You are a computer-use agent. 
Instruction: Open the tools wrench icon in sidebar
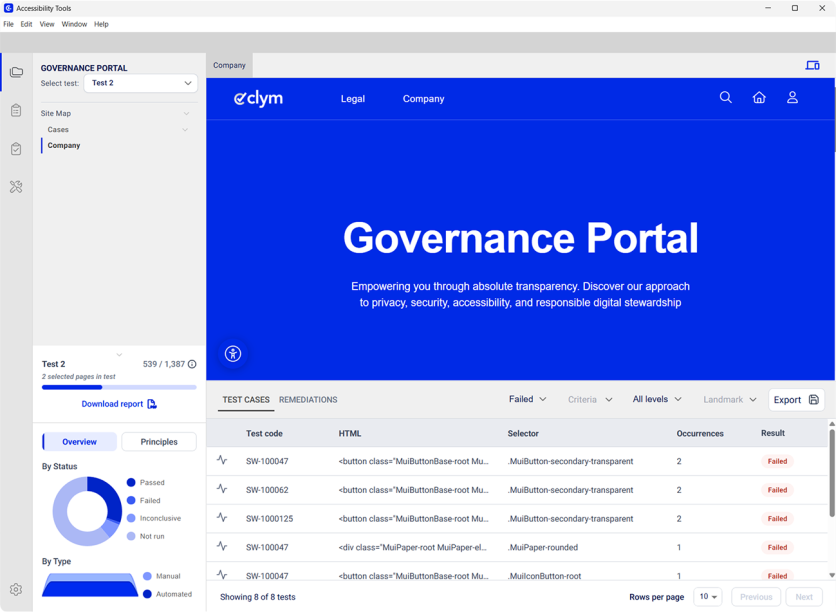(16, 187)
